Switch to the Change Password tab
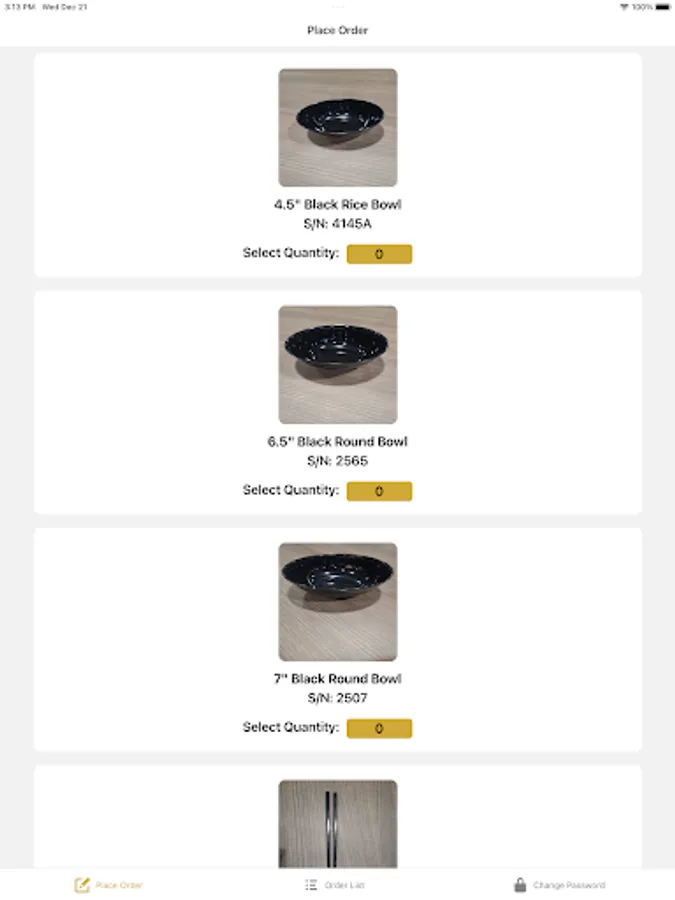Screen dimensions: 675x900 coord(569,885)
